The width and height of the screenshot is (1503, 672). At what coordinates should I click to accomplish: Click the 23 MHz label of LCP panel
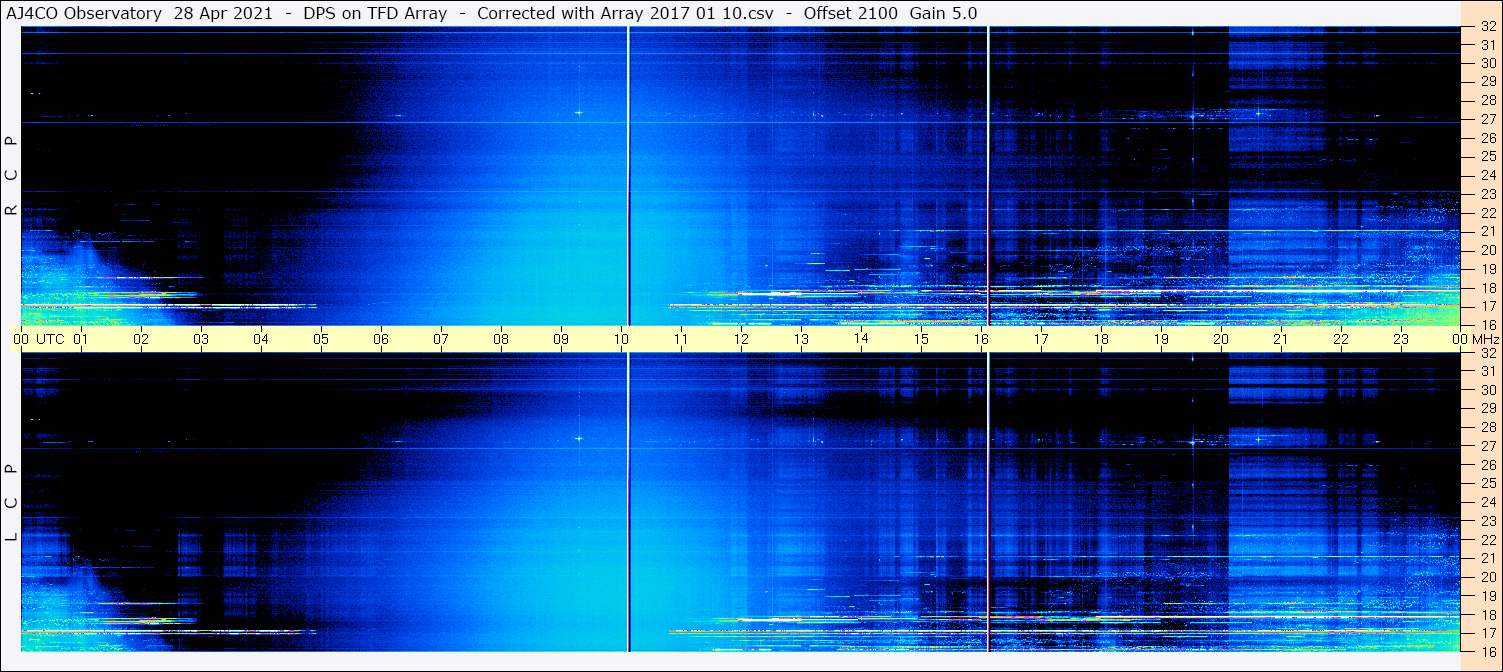tap(1487, 521)
